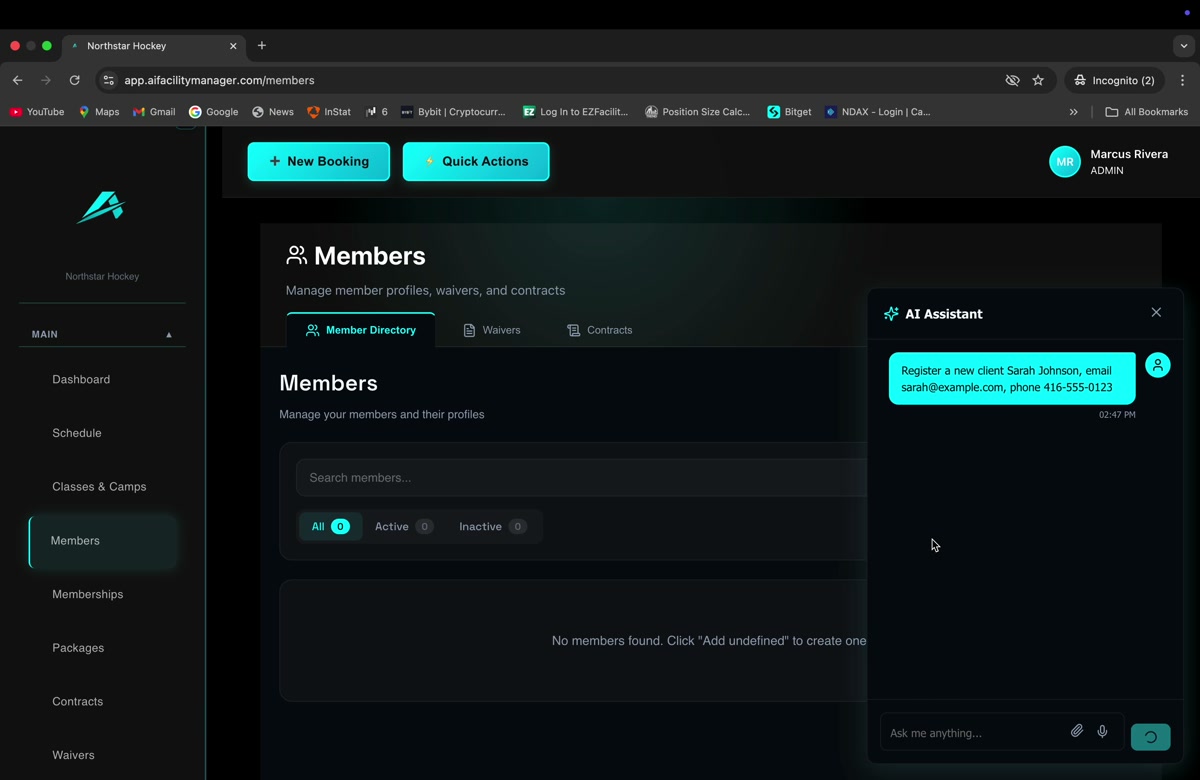The image size is (1200, 780).
Task: Bookmark this page with the star icon
Action: tap(1038, 80)
